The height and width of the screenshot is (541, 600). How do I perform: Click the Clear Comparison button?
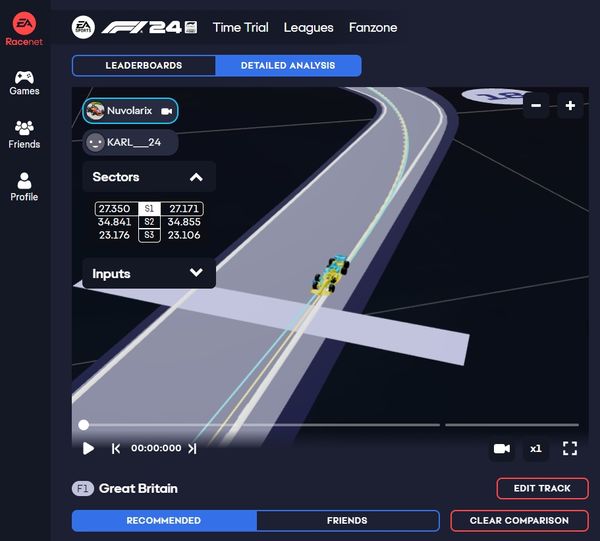pyautogui.click(x=519, y=521)
